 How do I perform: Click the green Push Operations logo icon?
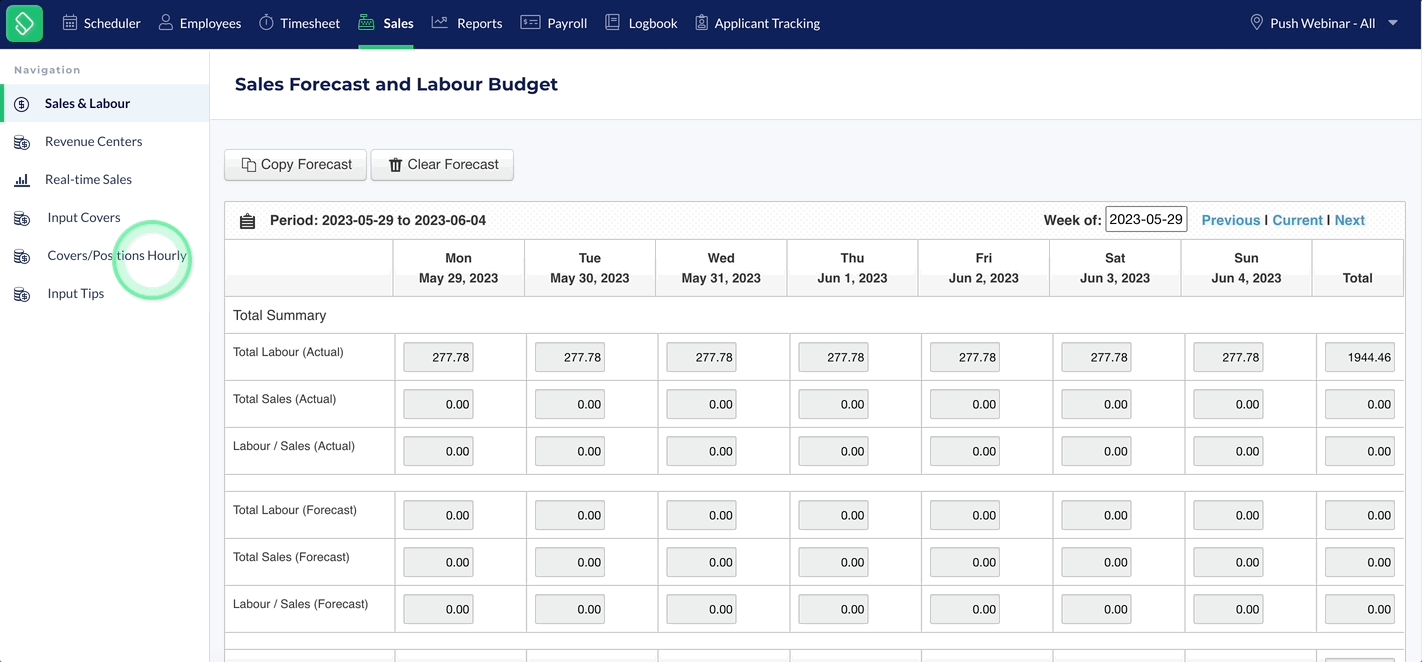[x=24, y=23]
